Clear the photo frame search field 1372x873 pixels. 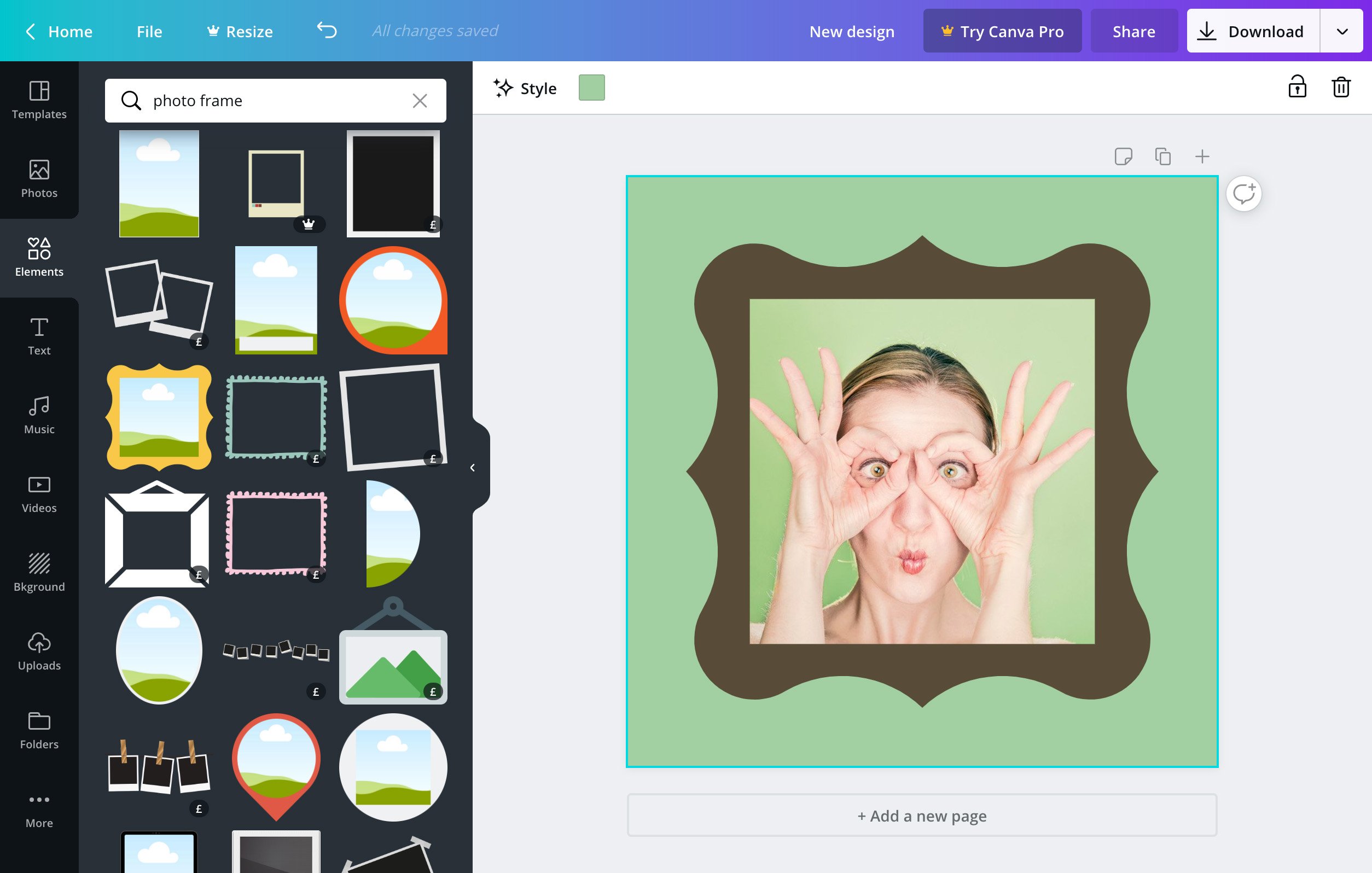coord(419,99)
